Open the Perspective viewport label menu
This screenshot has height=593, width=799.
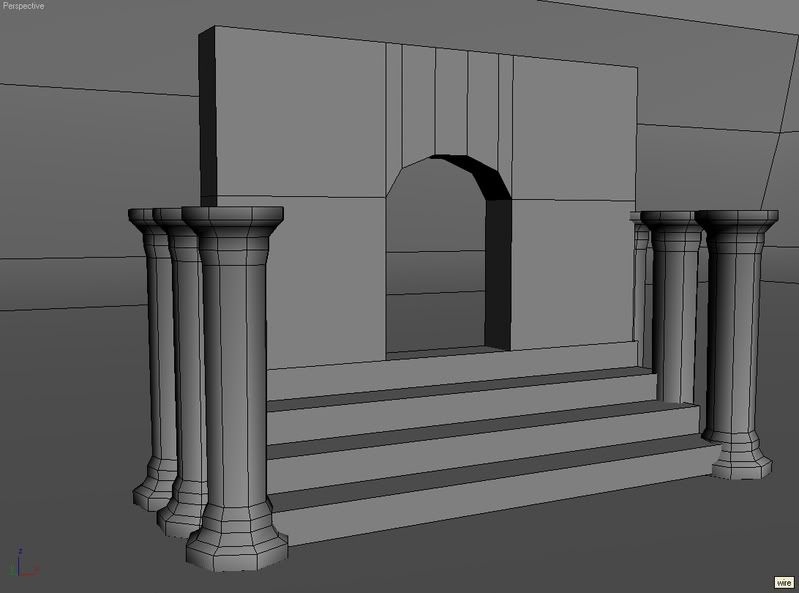pyautogui.click(x=23, y=6)
